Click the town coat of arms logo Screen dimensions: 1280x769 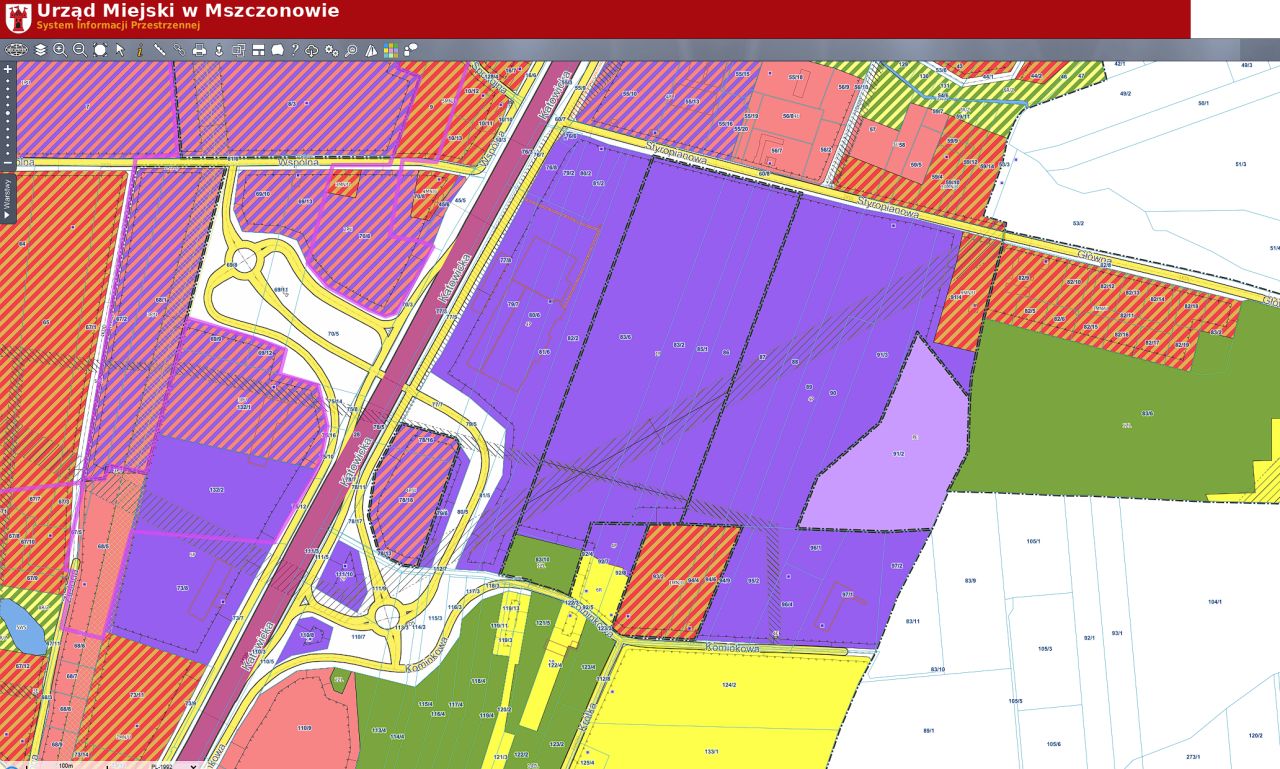18,17
